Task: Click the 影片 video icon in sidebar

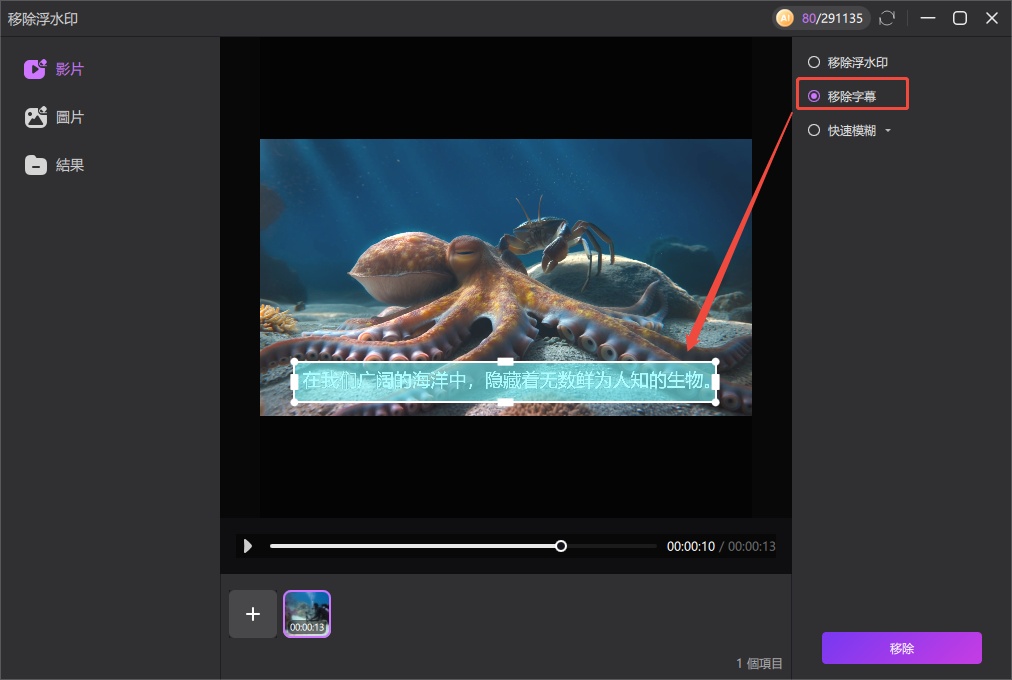Action: pos(36,69)
